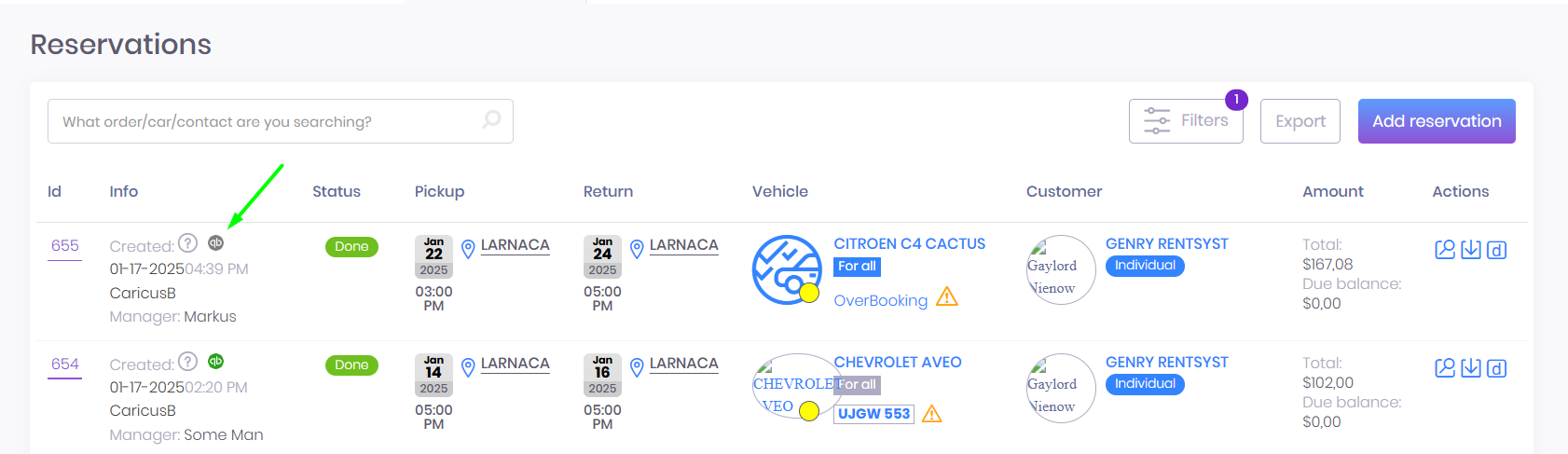The image size is (1568, 454).
Task: Click the "d" document icon for reservation 654
Action: (1496, 368)
